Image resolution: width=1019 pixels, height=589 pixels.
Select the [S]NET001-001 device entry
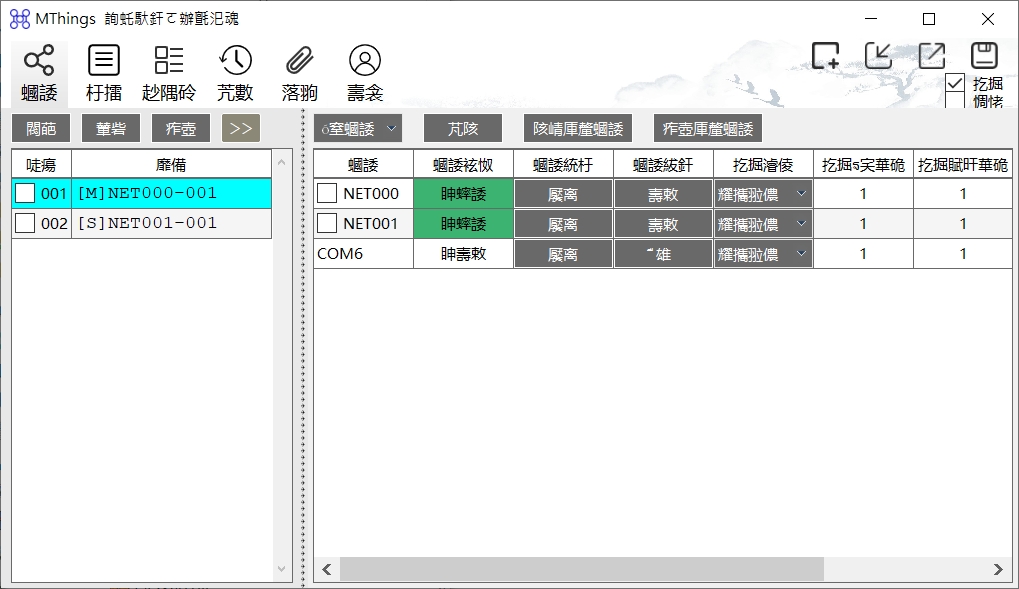(147, 223)
